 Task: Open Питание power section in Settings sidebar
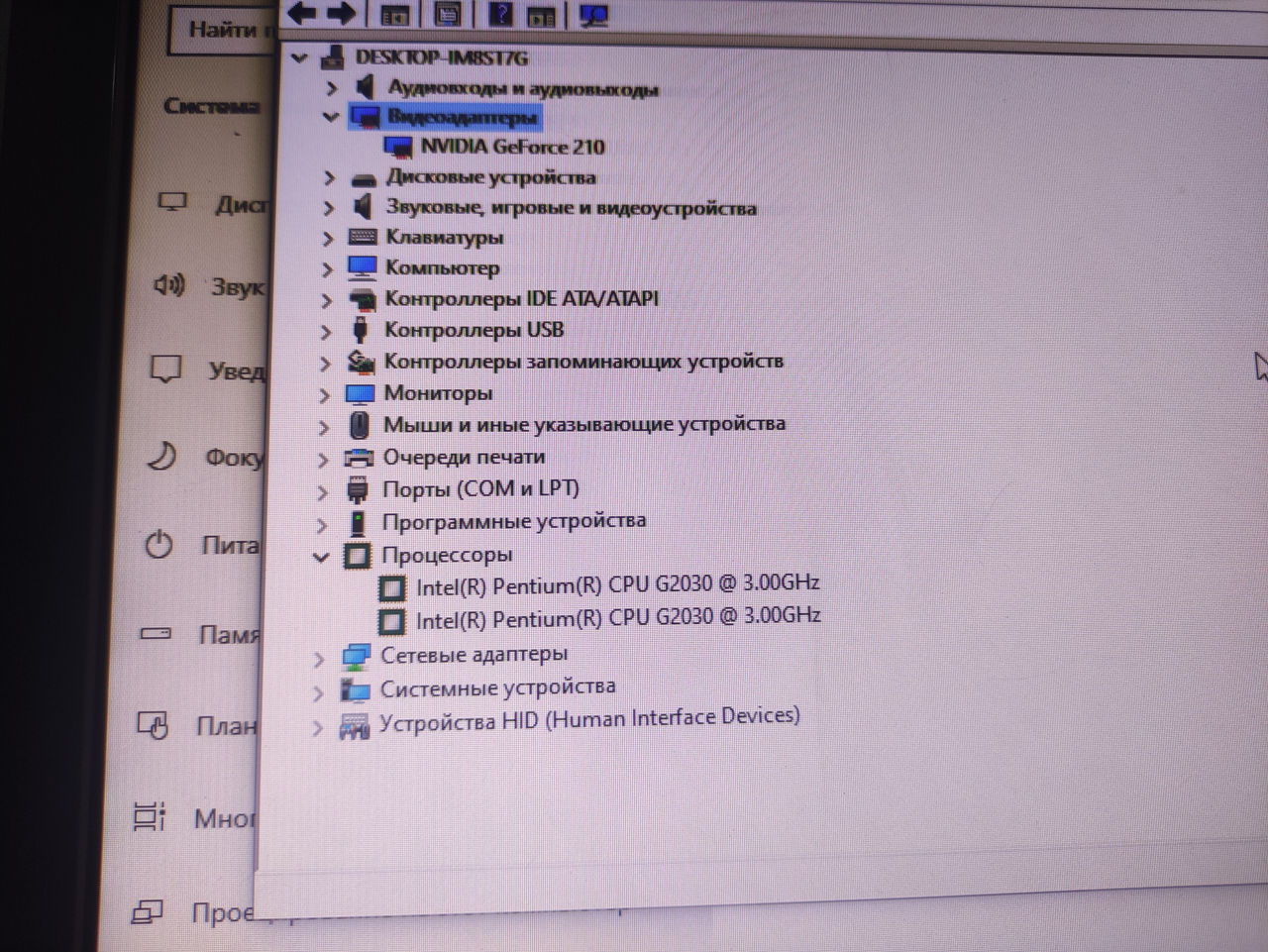[x=229, y=545]
